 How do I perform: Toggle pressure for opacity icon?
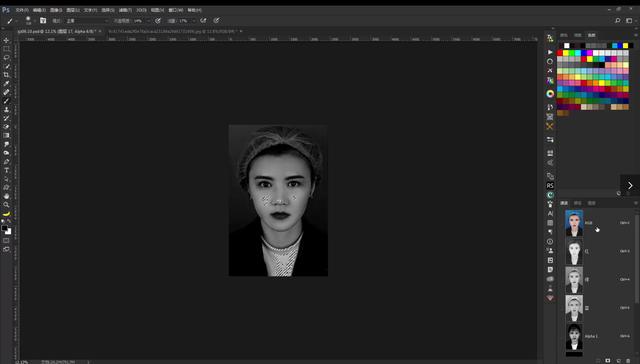158,20
